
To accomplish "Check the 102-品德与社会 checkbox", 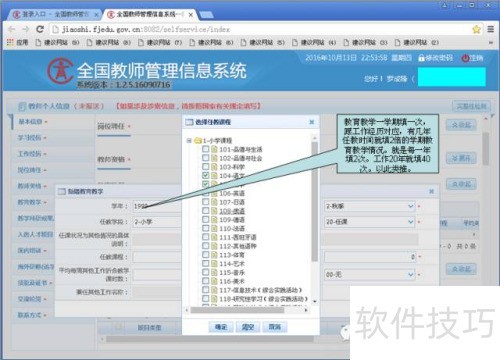I will coord(206,158).
